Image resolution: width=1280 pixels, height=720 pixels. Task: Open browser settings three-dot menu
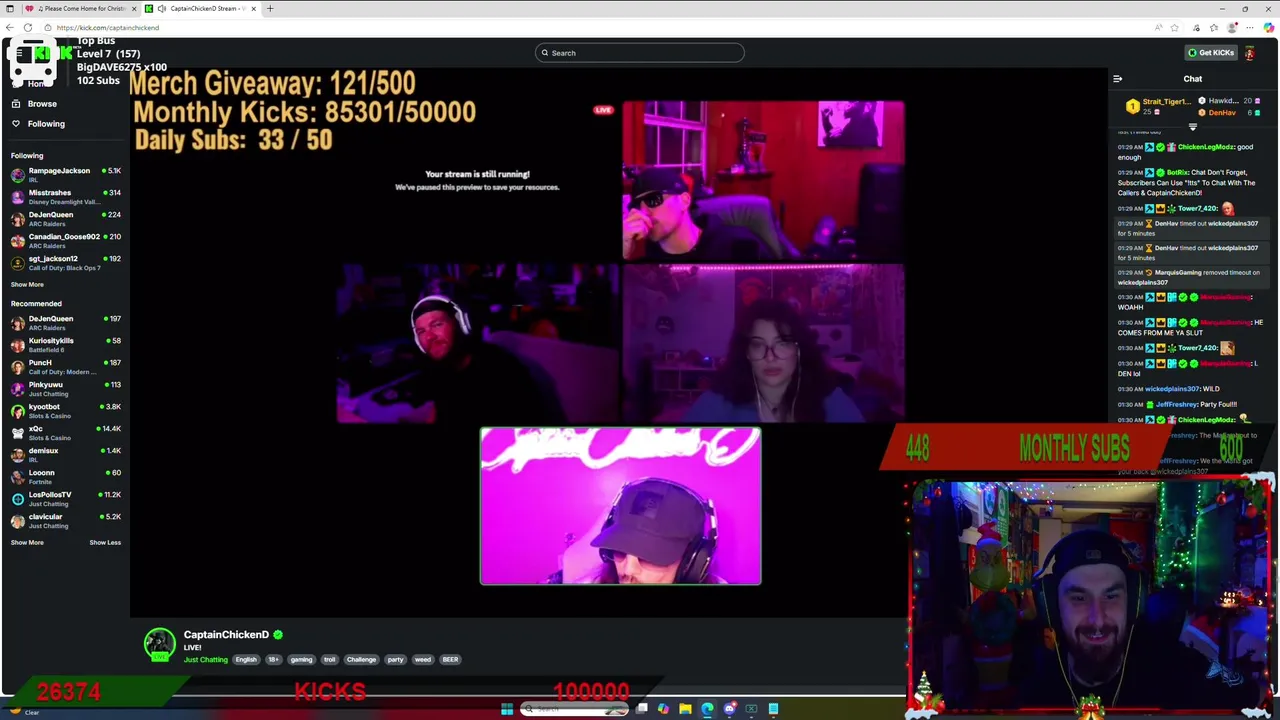point(1251,27)
